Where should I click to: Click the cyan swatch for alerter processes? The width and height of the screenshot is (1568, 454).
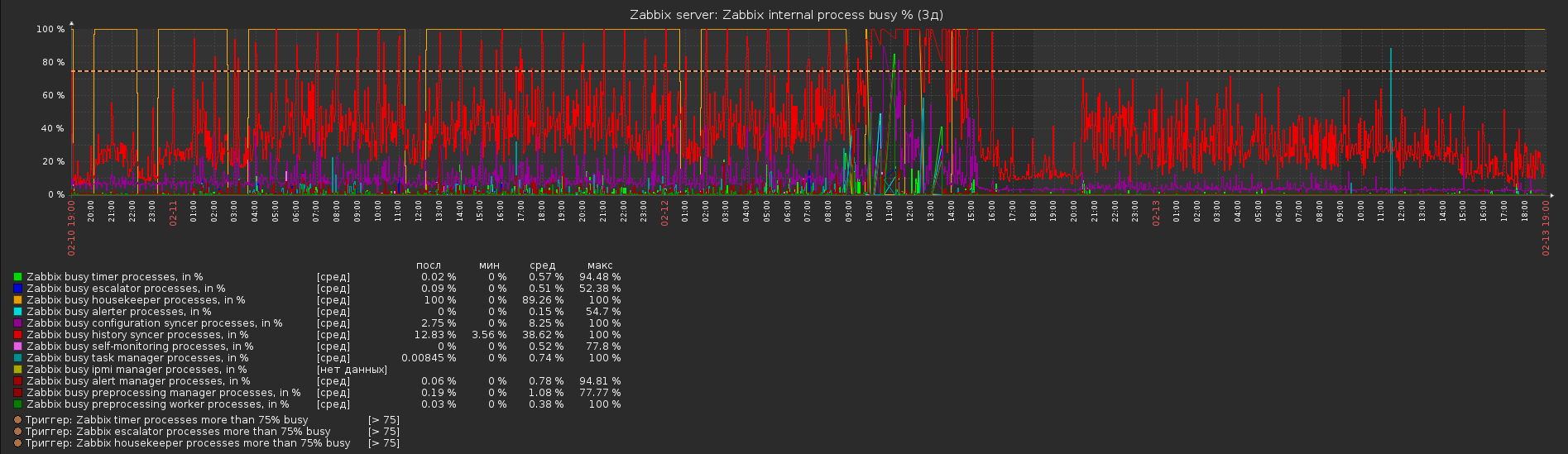coord(17,312)
